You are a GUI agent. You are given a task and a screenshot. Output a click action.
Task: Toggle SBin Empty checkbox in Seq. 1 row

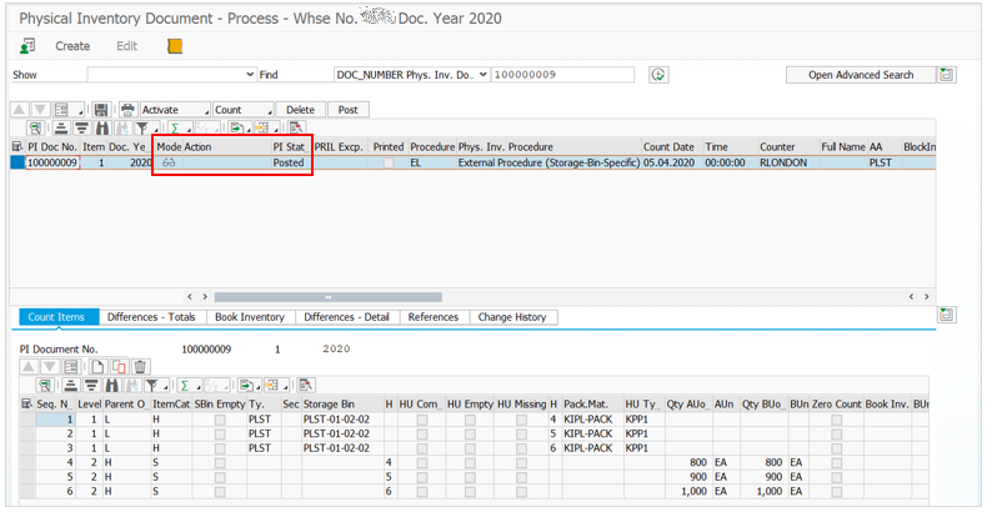tap(220, 419)
